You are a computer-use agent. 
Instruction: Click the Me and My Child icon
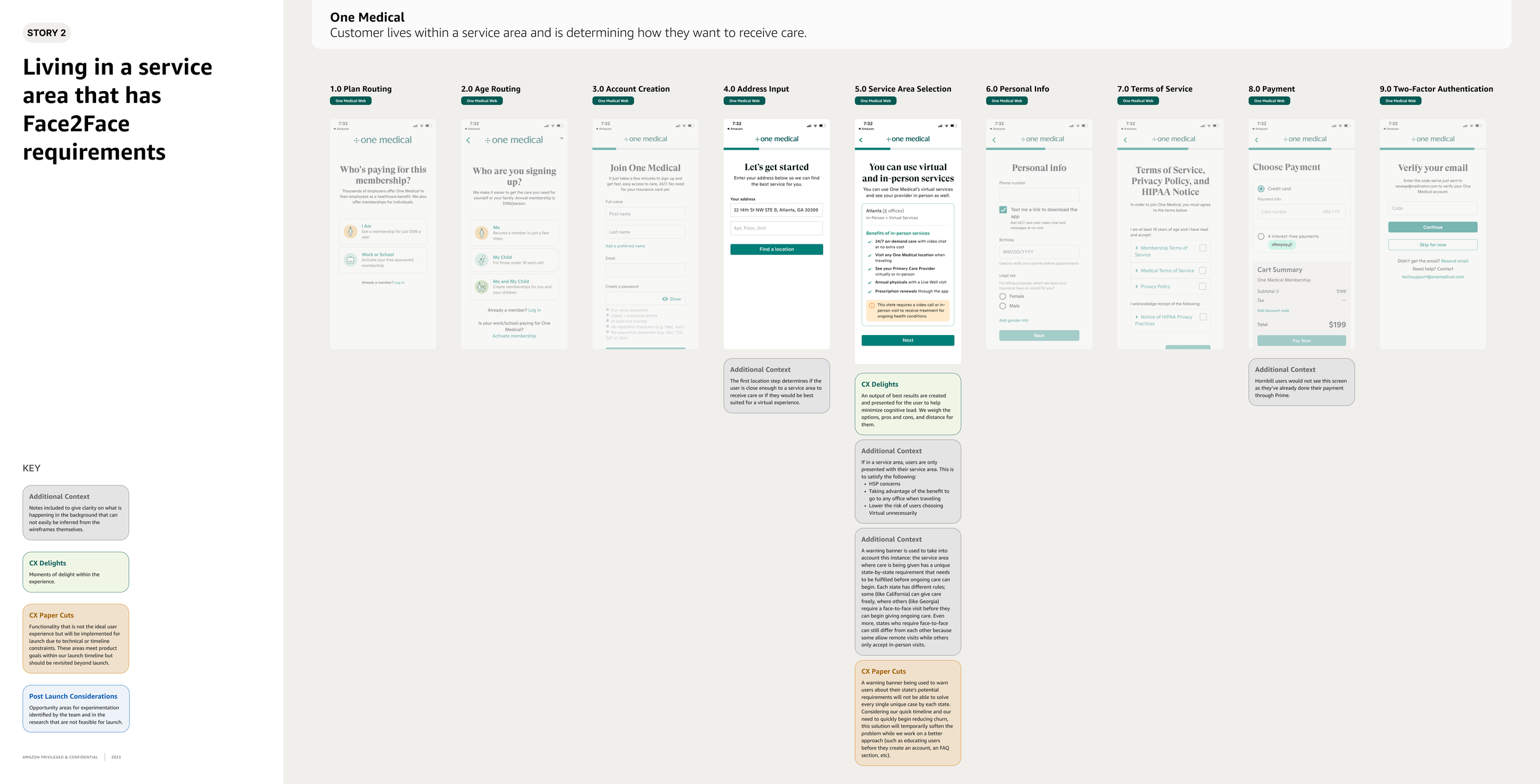tap(482, 286)
